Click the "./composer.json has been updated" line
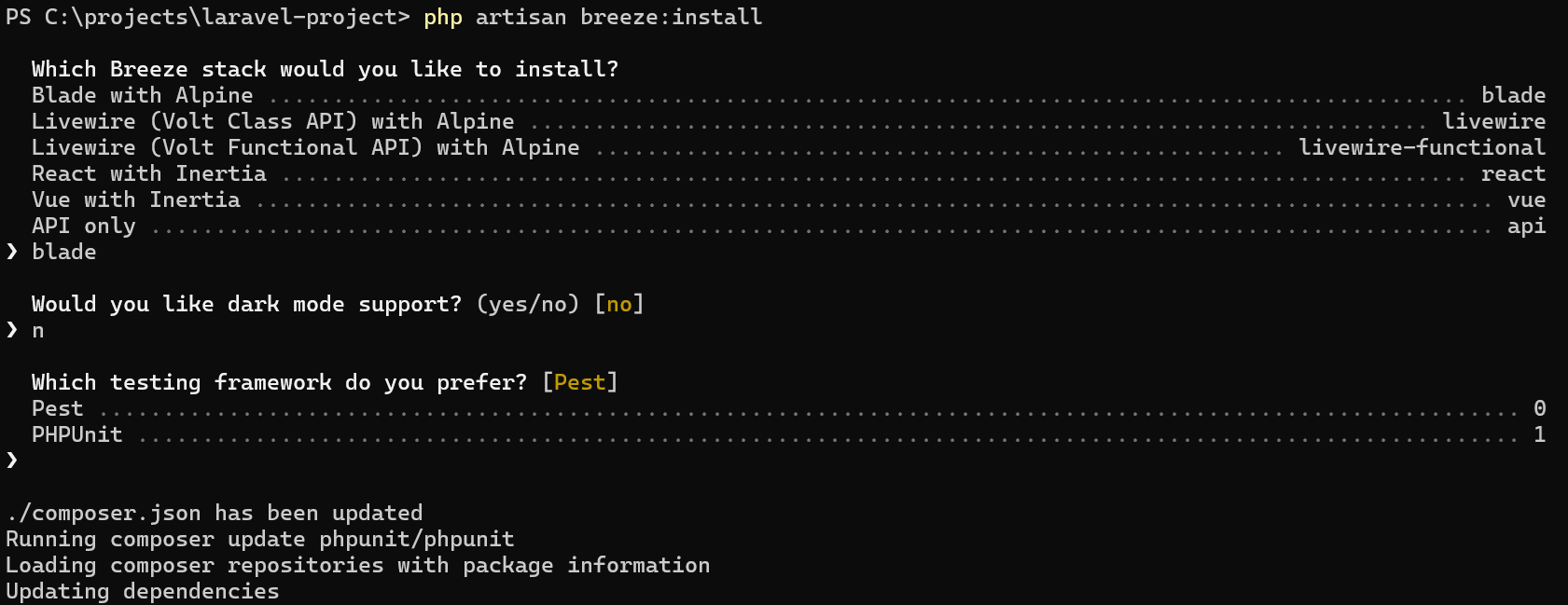Viewport: 1568px width, 605px height. [214, 513]
